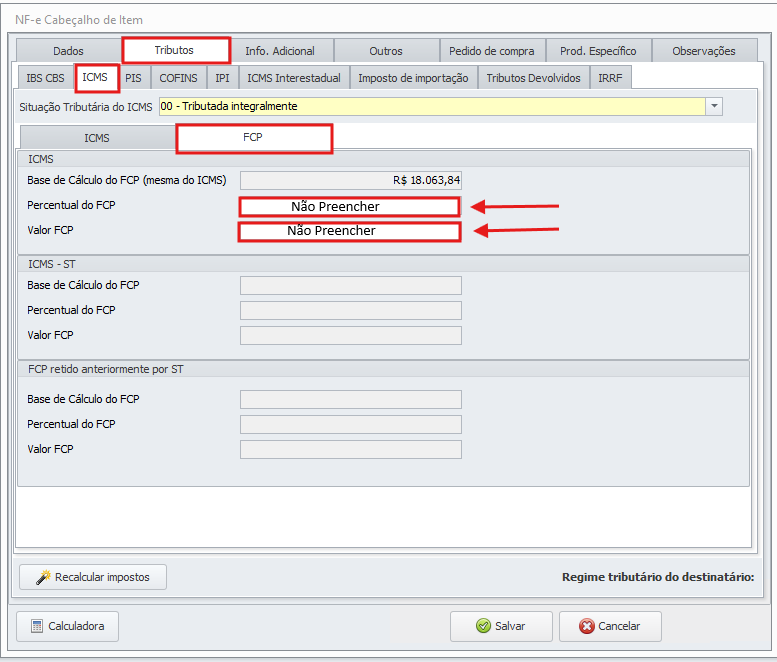
Task: Open the IRRF tab
Action: (610, 78)
